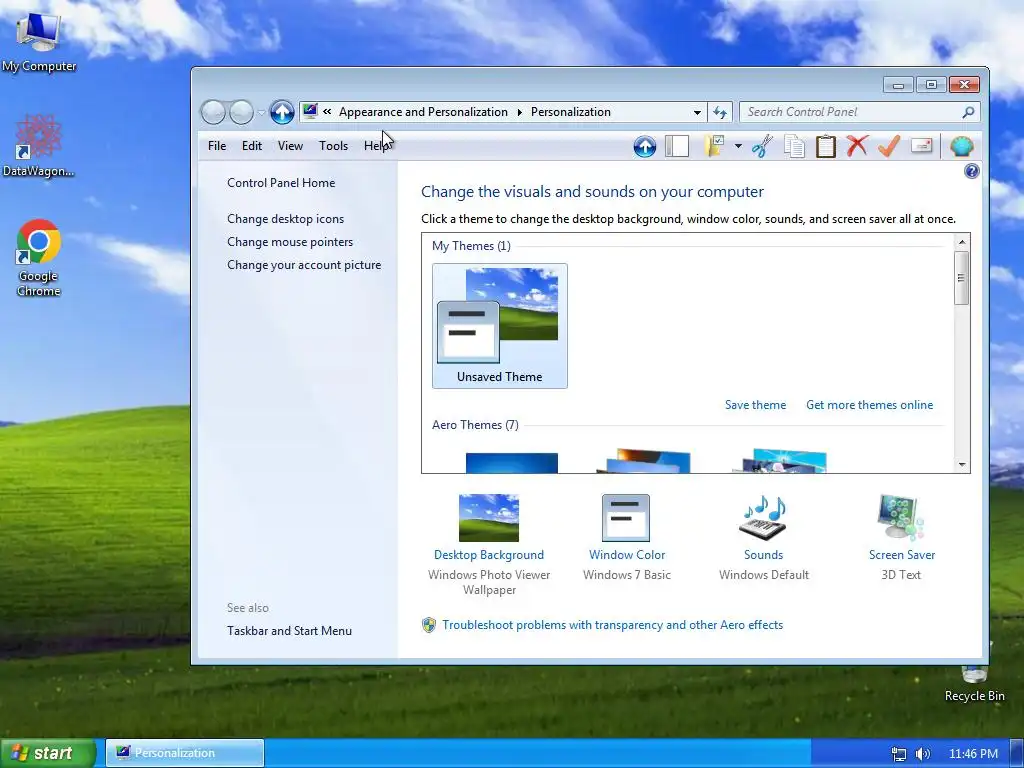
Task: Open Troubleshoot problems with transparency link
Action: point(613,625)
